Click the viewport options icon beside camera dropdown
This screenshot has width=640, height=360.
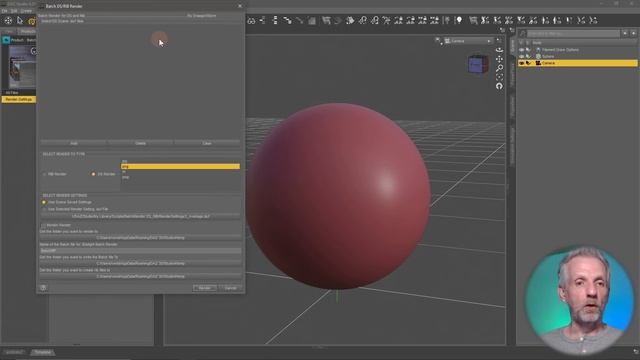(498, 40)
